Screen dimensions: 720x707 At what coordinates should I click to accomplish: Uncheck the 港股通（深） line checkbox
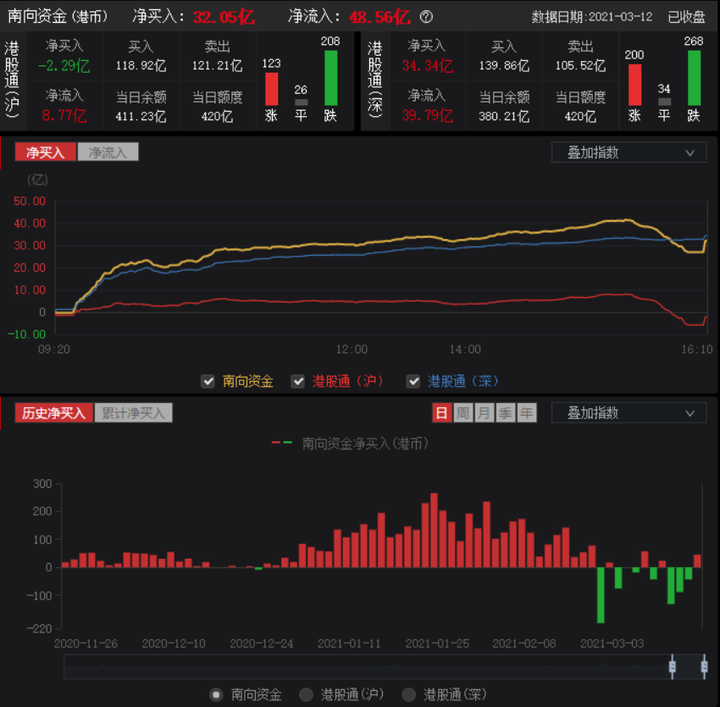413,381
